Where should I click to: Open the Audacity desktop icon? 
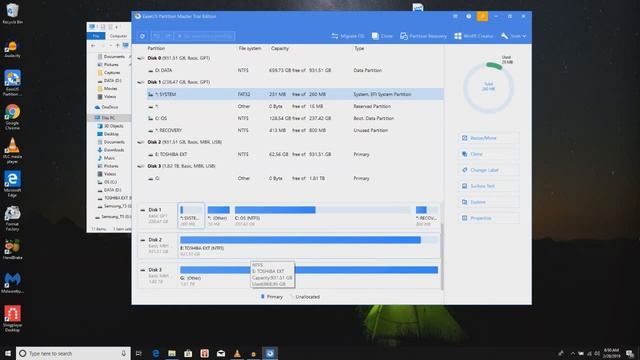pos(12,49)
